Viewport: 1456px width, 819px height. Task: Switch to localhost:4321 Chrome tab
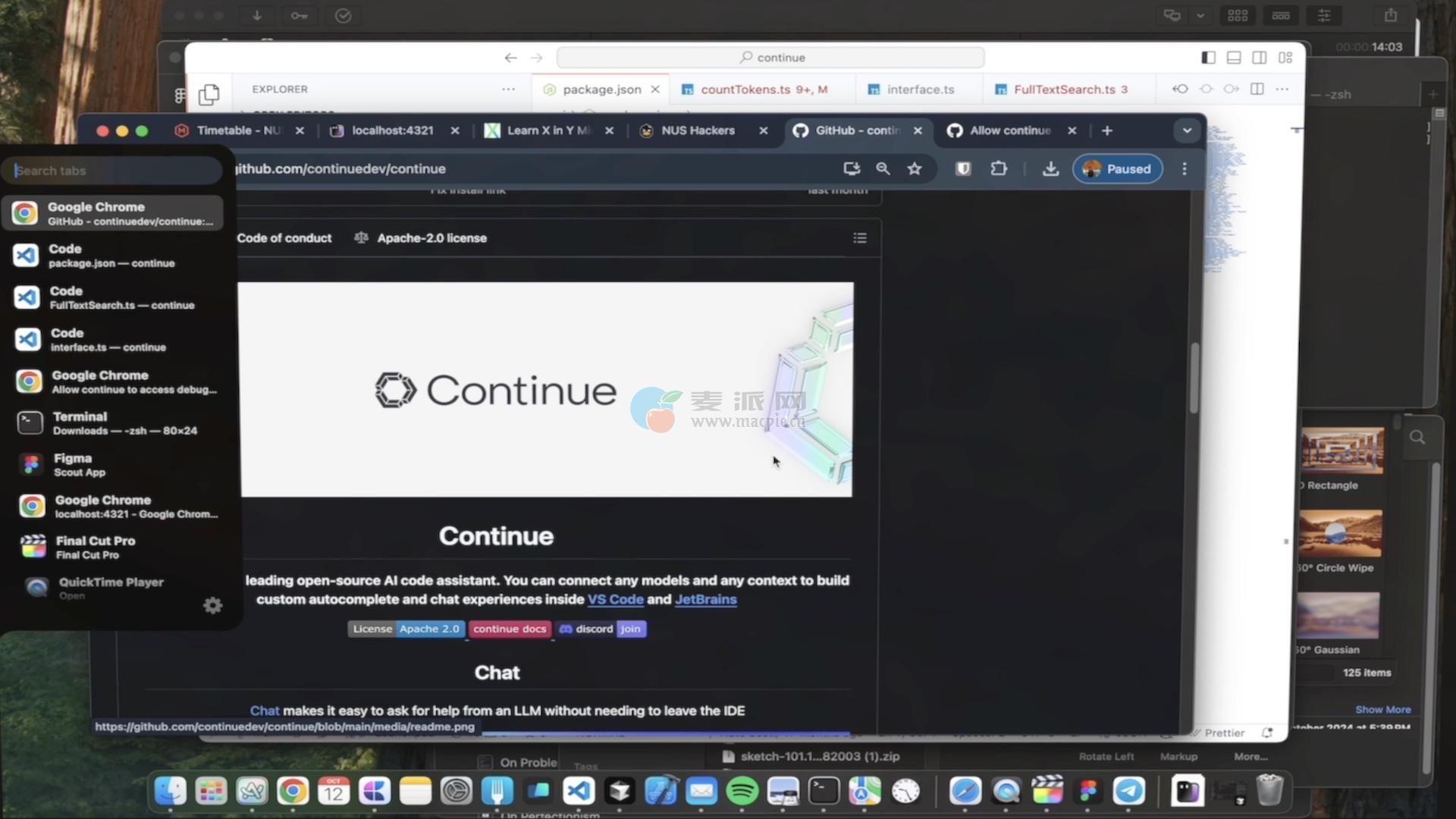click(393, 130)
